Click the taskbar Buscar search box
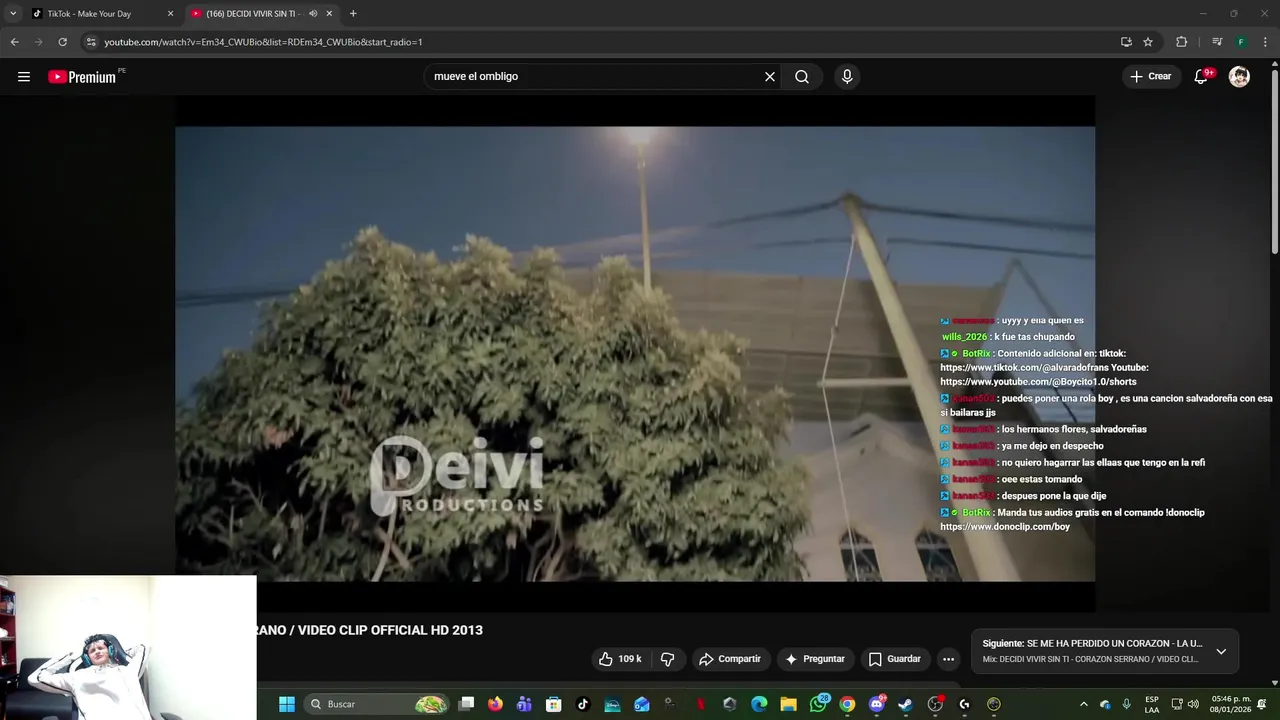The width and height of the screenshot is (1280, 720). click(x=377, y=704)
